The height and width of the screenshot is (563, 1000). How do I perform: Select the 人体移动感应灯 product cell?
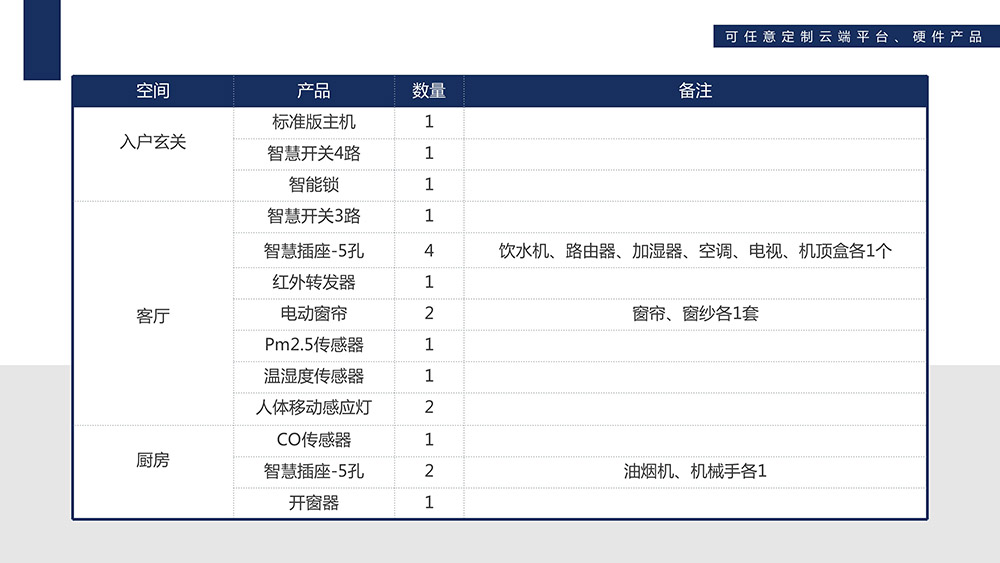click(314, 407)
